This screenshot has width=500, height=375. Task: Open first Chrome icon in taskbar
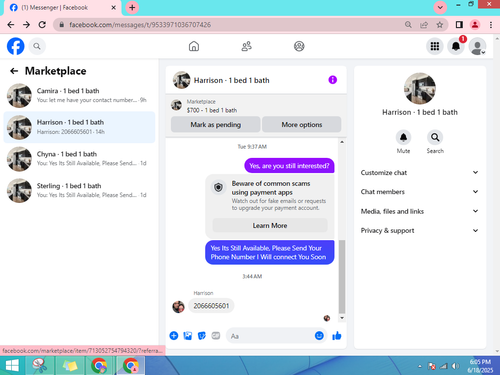99,366
